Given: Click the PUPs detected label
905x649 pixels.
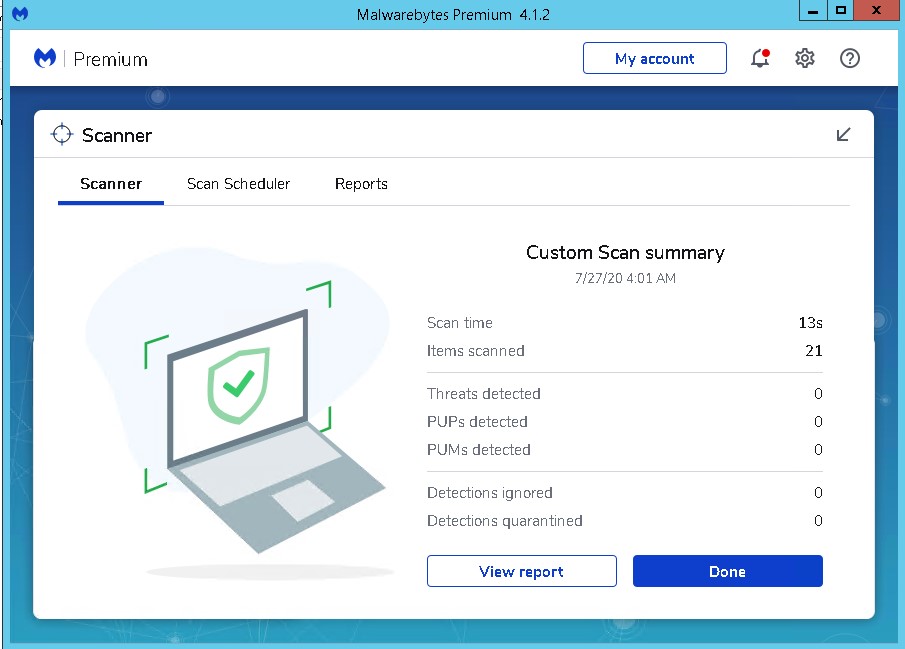Looking at the screenshot, I should (477, 422).
